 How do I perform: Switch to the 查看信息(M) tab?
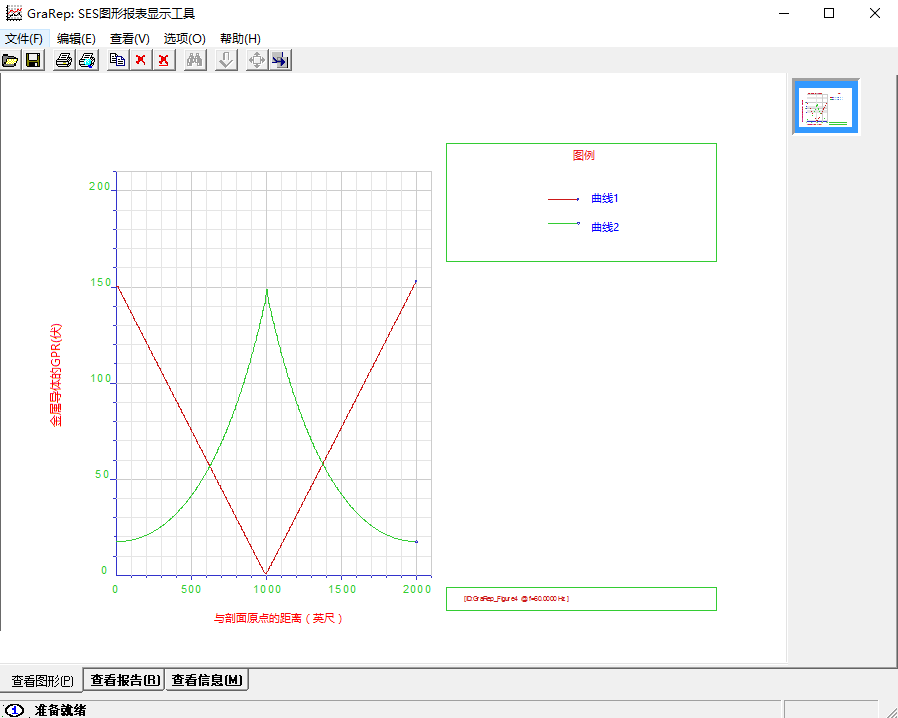pyautogui.click(x=206, y=681)
